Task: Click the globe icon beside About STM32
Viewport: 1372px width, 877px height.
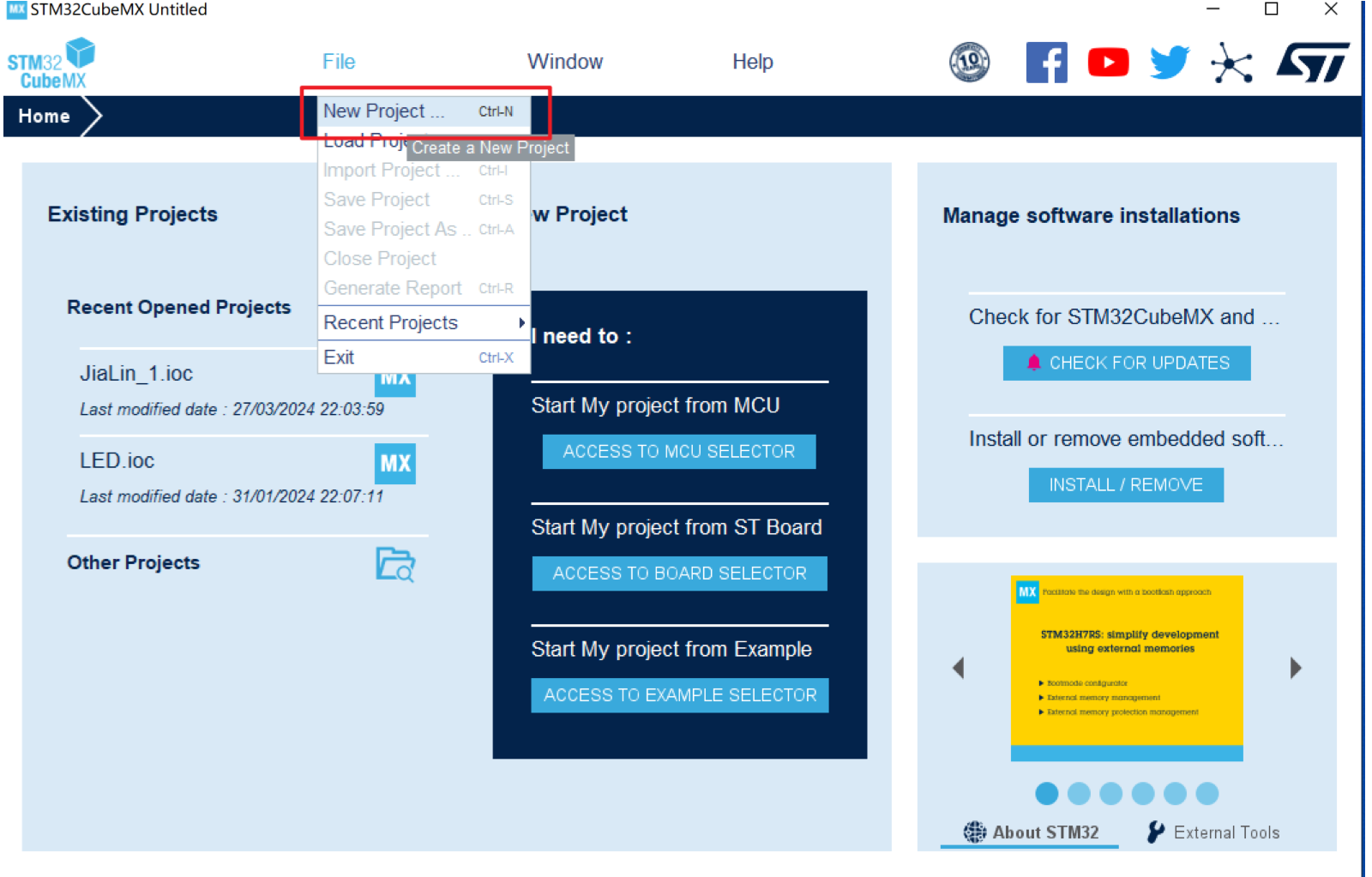Action: [975, 832]
